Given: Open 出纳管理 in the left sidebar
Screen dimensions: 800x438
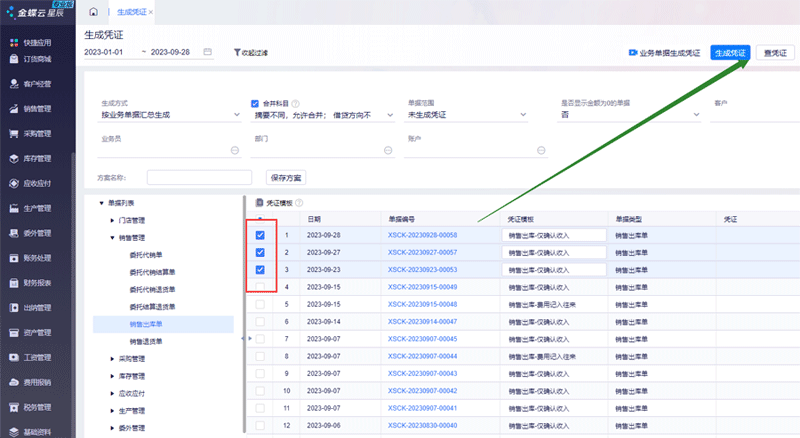Looking at the screenshot, I should click(31, 308).
